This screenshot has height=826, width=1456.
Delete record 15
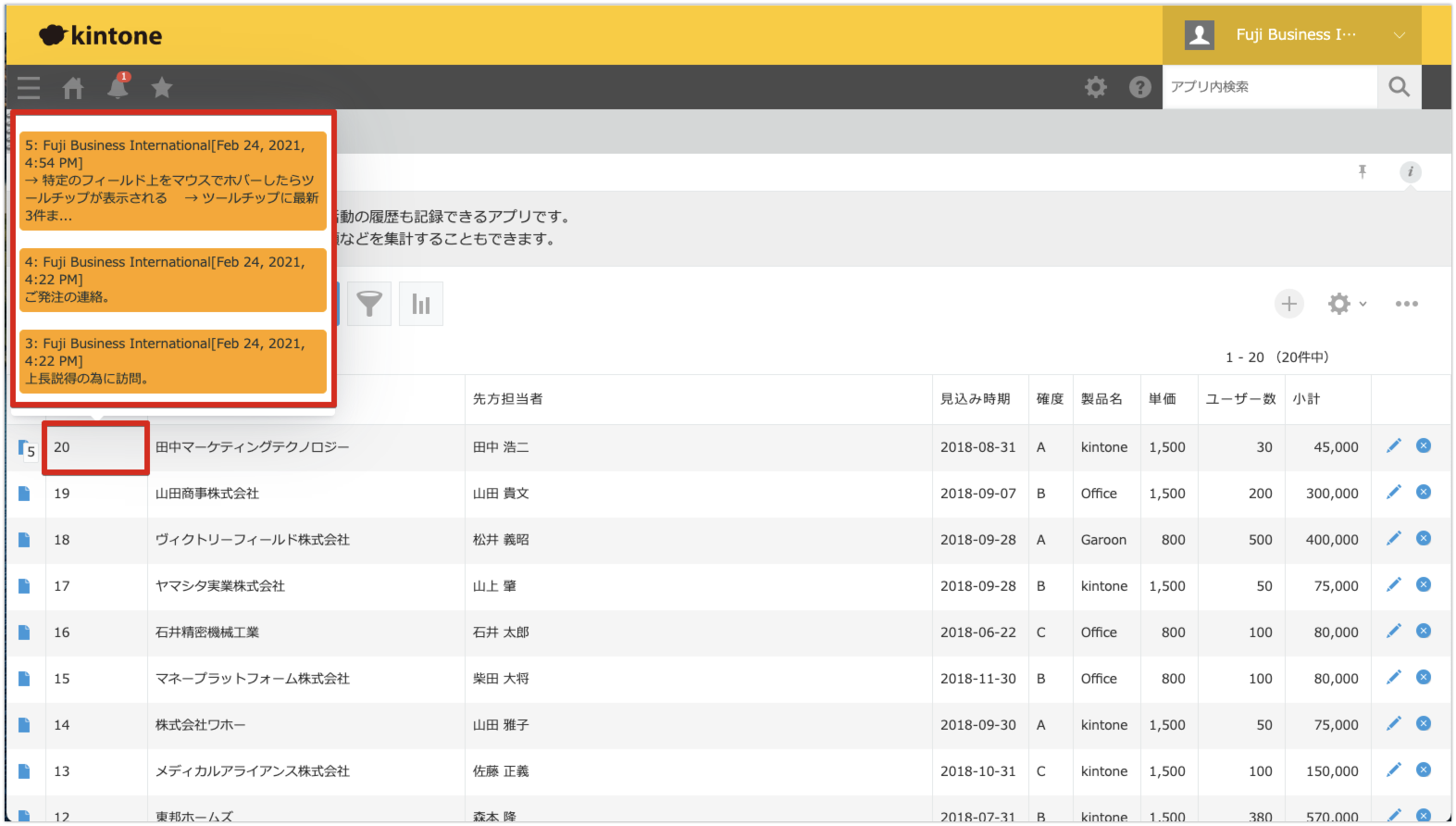[x=1424, y=677]
